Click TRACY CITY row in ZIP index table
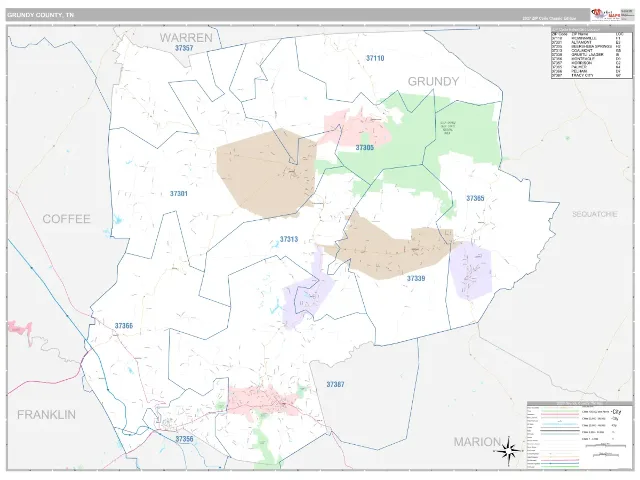The height and width of the screenshot is (480, 640). coord(592,76)
